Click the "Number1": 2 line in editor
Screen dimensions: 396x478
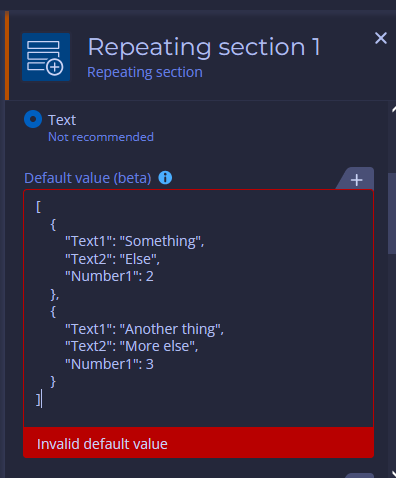109,276
